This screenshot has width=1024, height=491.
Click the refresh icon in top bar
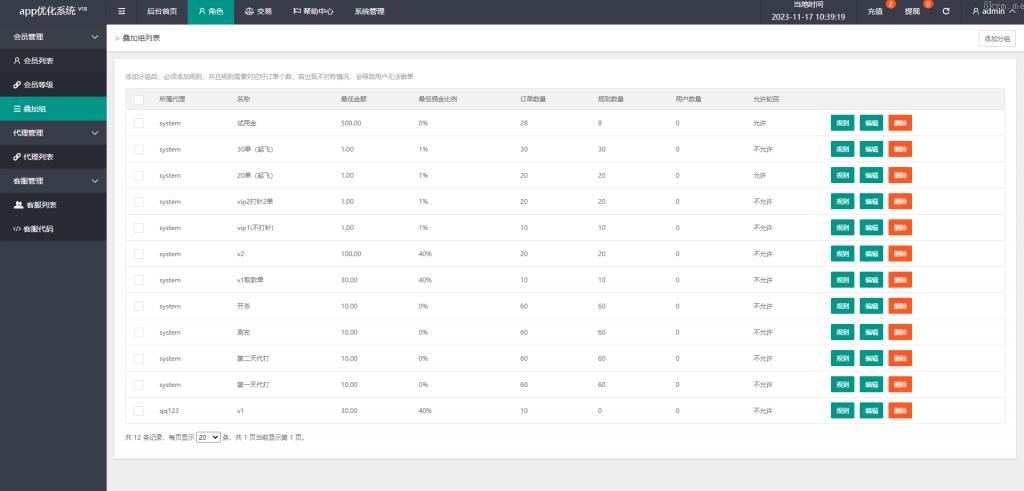click(946, 12)
